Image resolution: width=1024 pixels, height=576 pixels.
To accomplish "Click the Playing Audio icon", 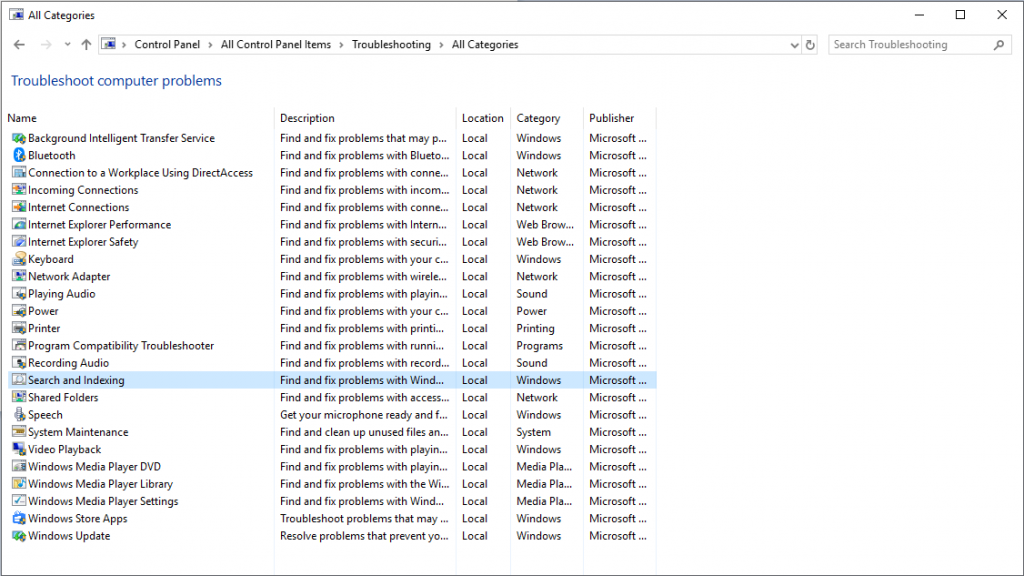I will pos(19,294).
